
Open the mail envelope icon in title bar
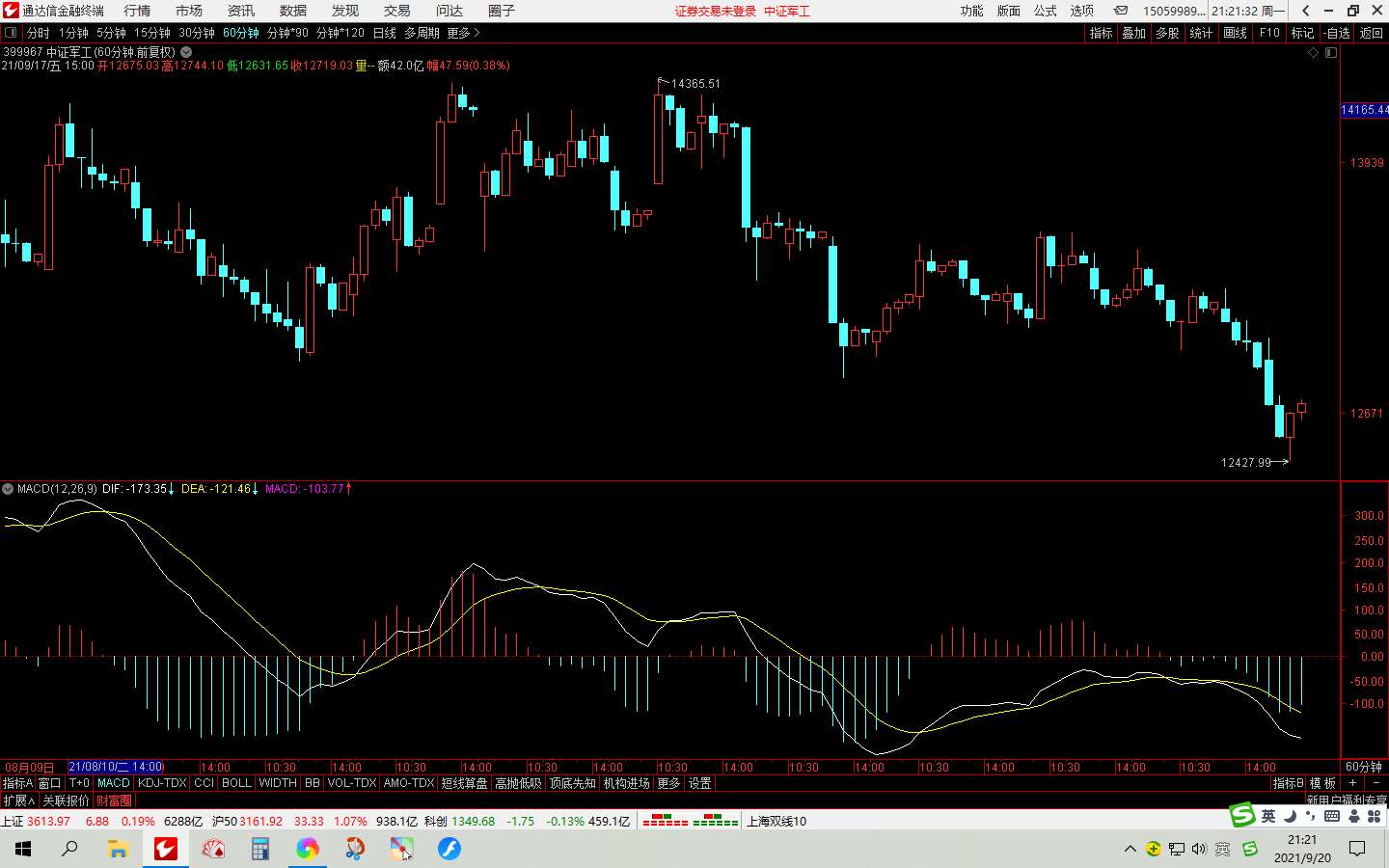1120,11
